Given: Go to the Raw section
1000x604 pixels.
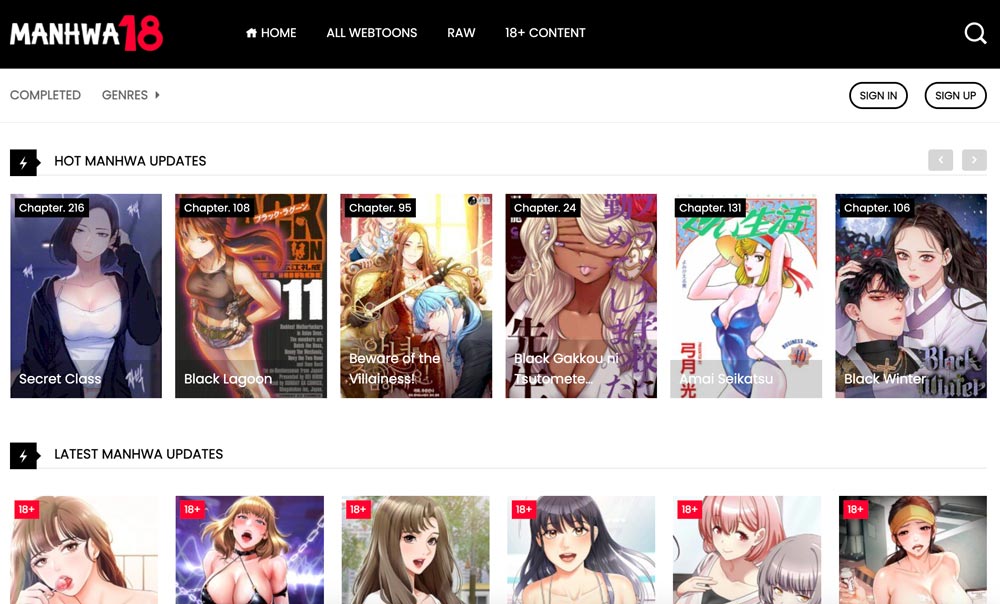Looking at the screenshot, I should (x=461, y=33).
